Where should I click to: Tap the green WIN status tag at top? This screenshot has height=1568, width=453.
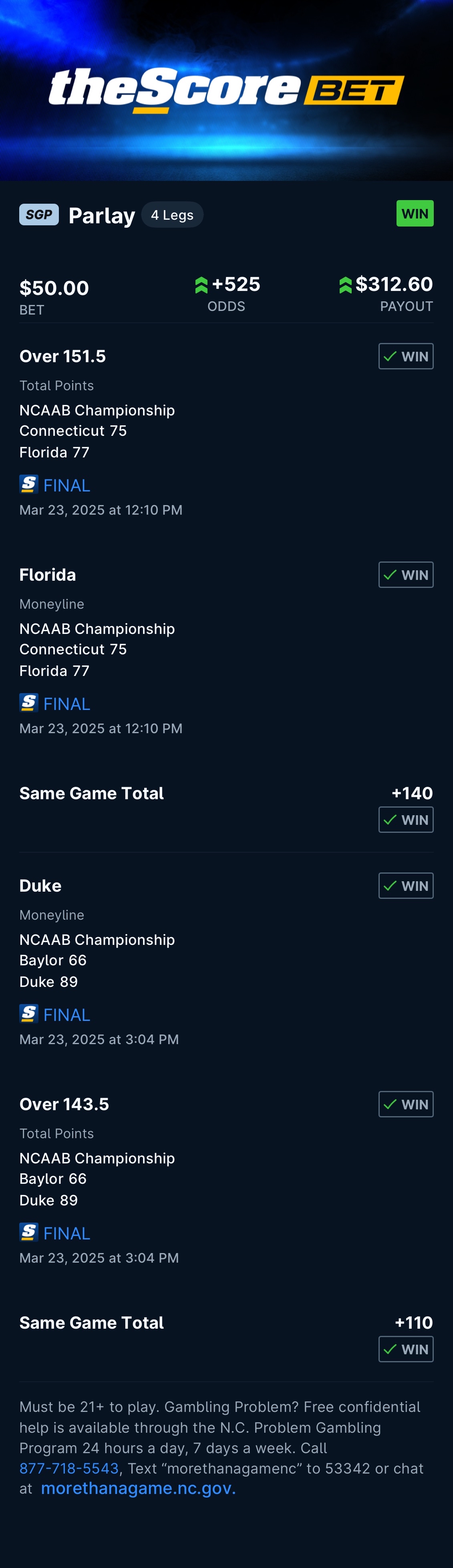pyautogui.click(x=415, y=214)
